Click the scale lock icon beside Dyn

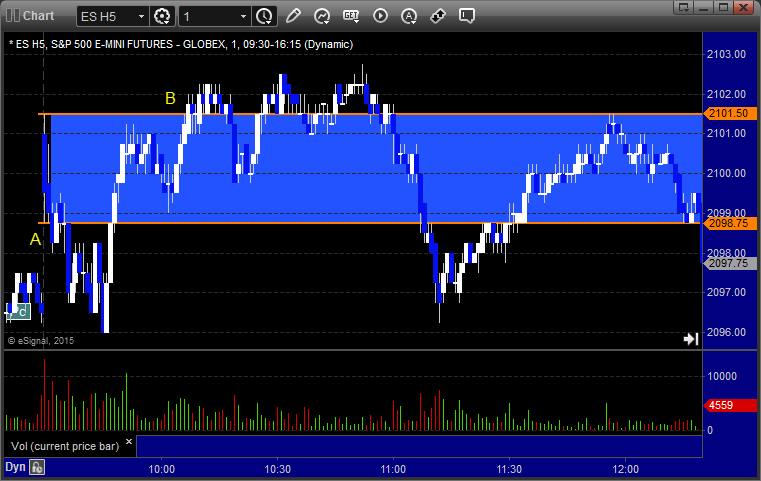pos(37,467)
